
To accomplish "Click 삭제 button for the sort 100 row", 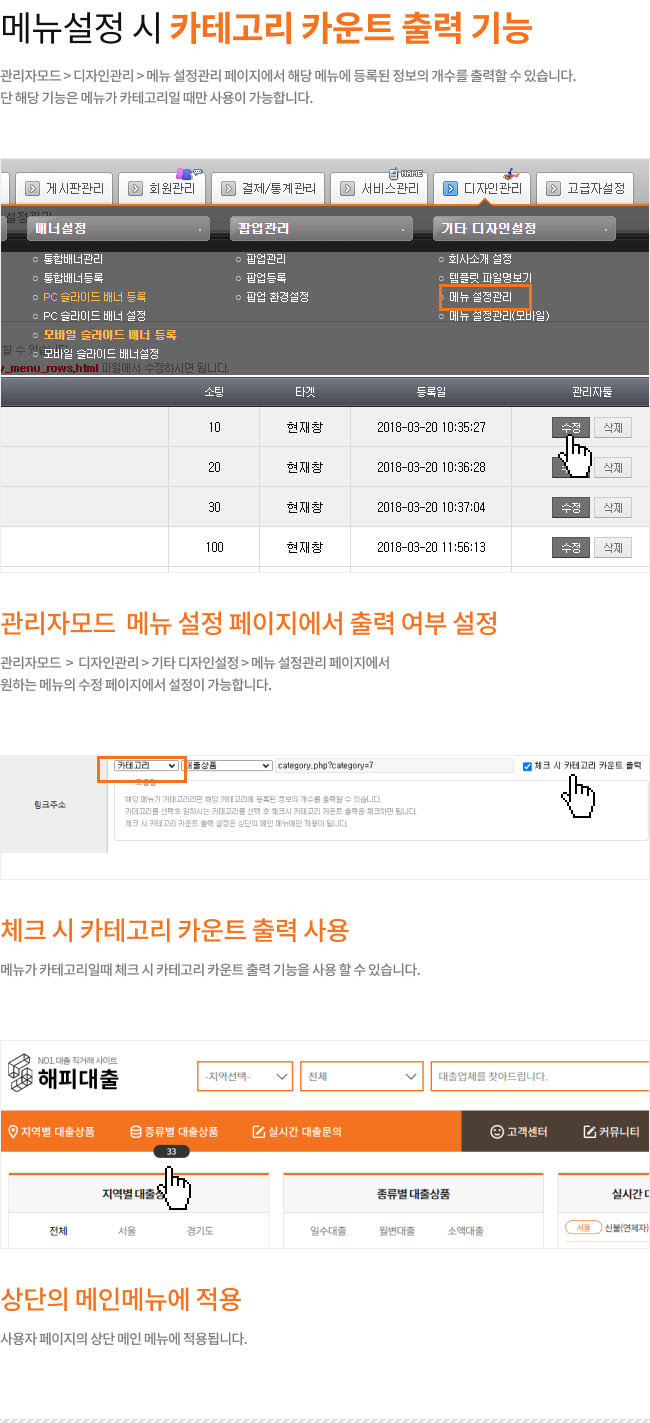I will (613, 548).
